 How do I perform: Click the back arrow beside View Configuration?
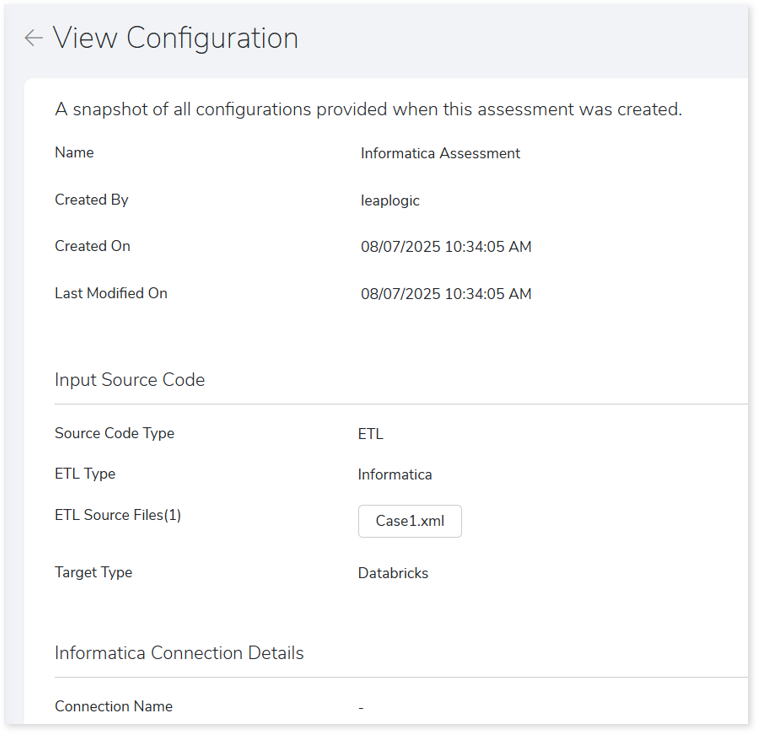(33, 38)
